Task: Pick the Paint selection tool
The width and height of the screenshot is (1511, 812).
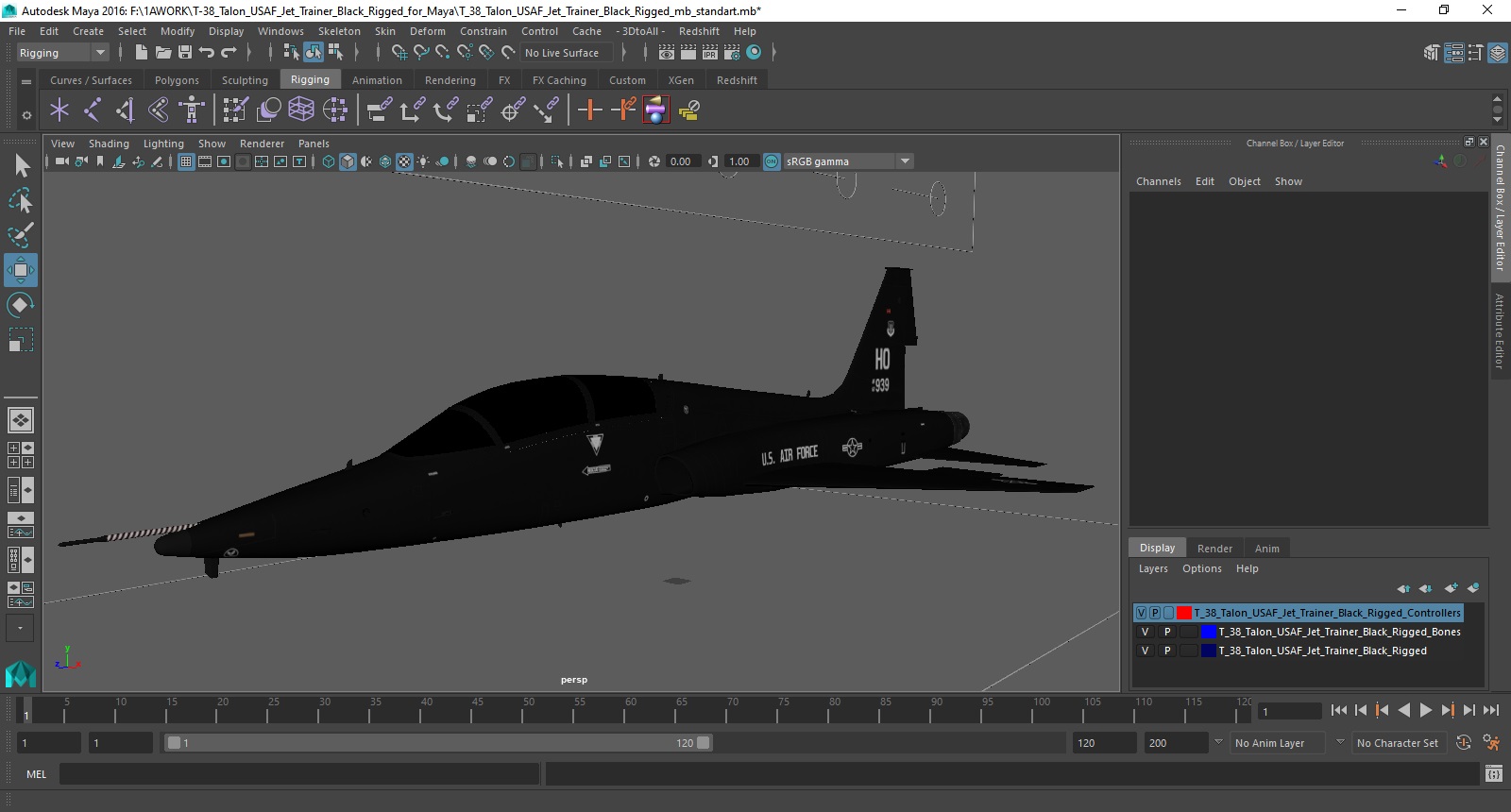Action: pyautogui.click(x=21, y=234)
